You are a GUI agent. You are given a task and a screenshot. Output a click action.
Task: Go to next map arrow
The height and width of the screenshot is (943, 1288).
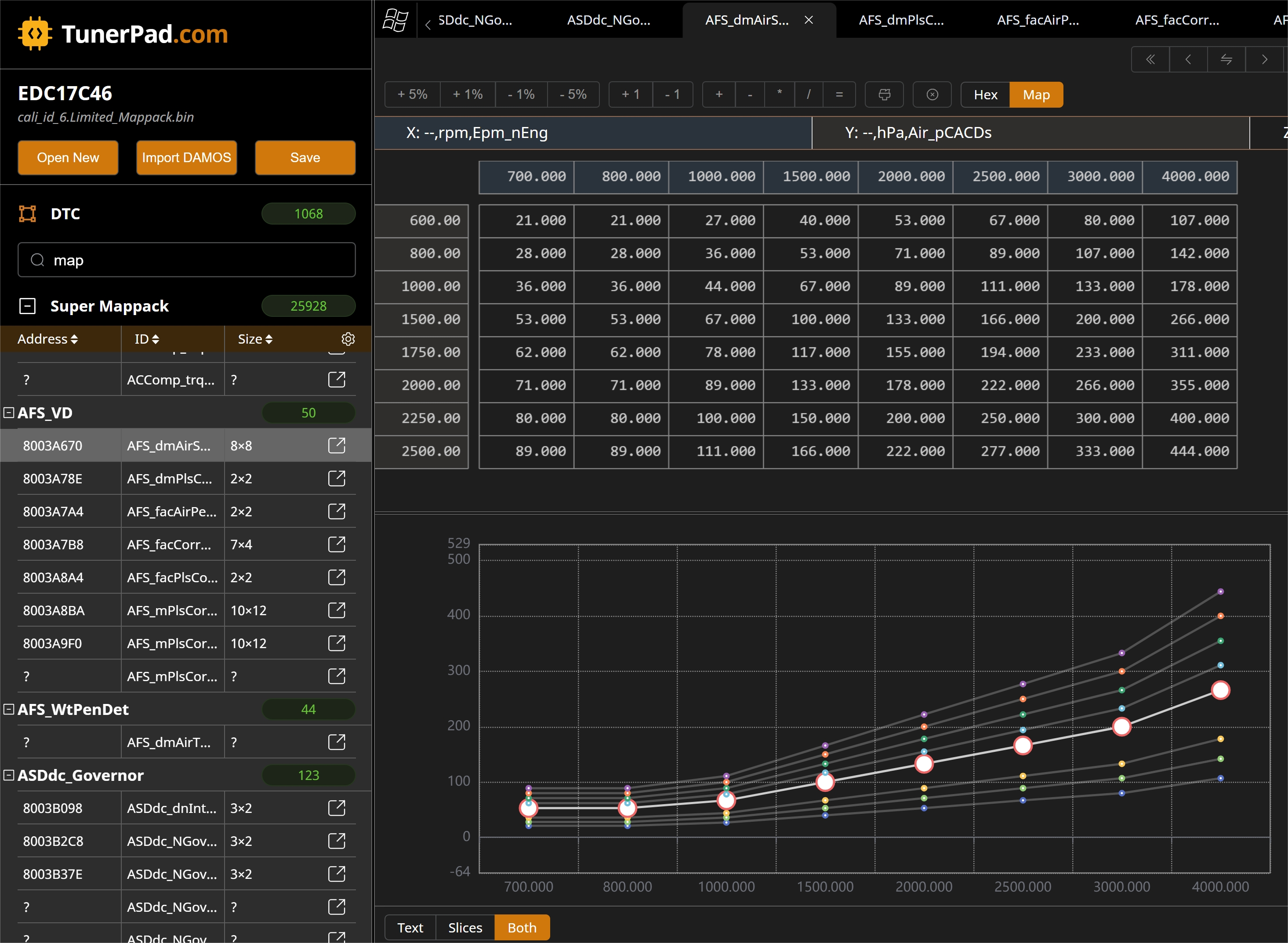[x=1264, y=59]
